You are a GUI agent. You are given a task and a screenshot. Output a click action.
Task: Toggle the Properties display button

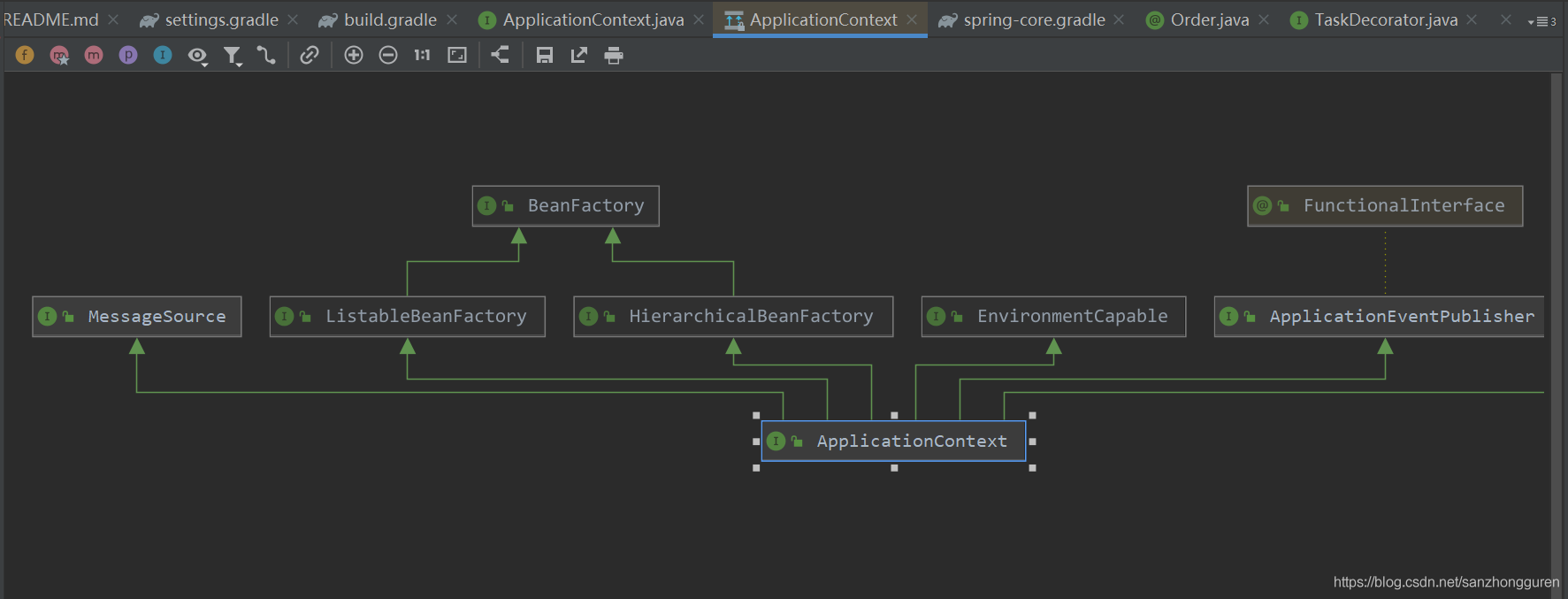128,56
